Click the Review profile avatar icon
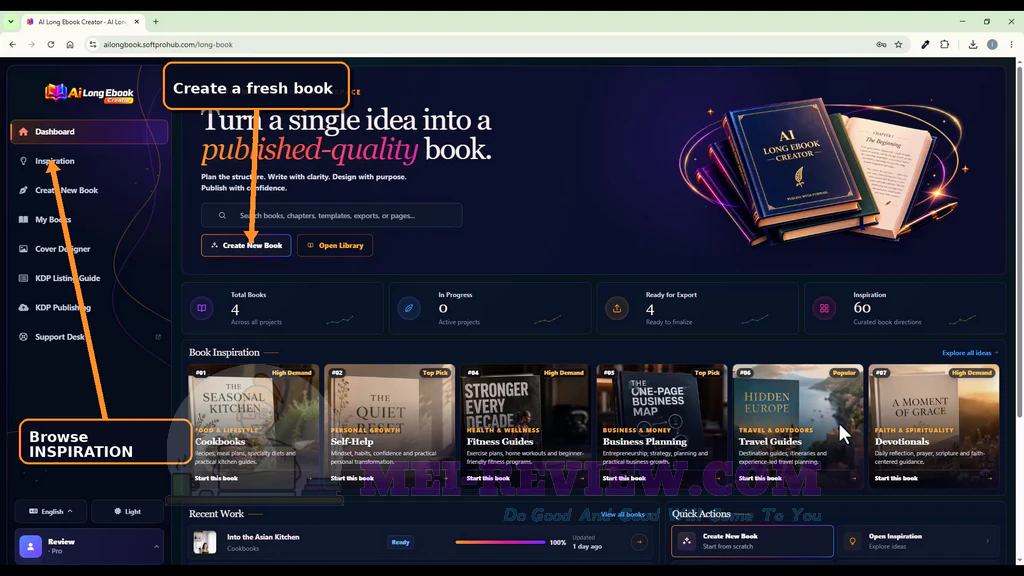 coord(31,546)
